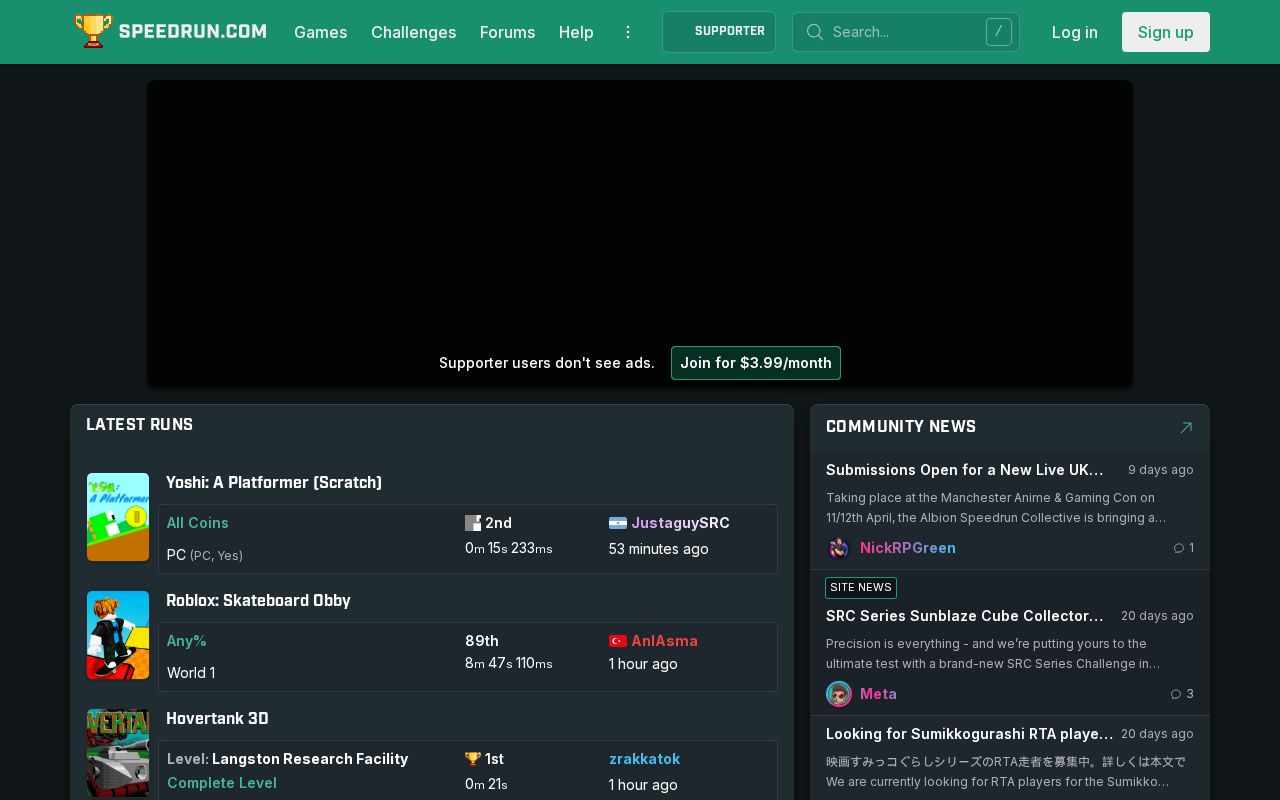Open the overflow menu next to Help
Image resolution: width=1280 pixels, height=800 pixels.
tap(628, 32)
